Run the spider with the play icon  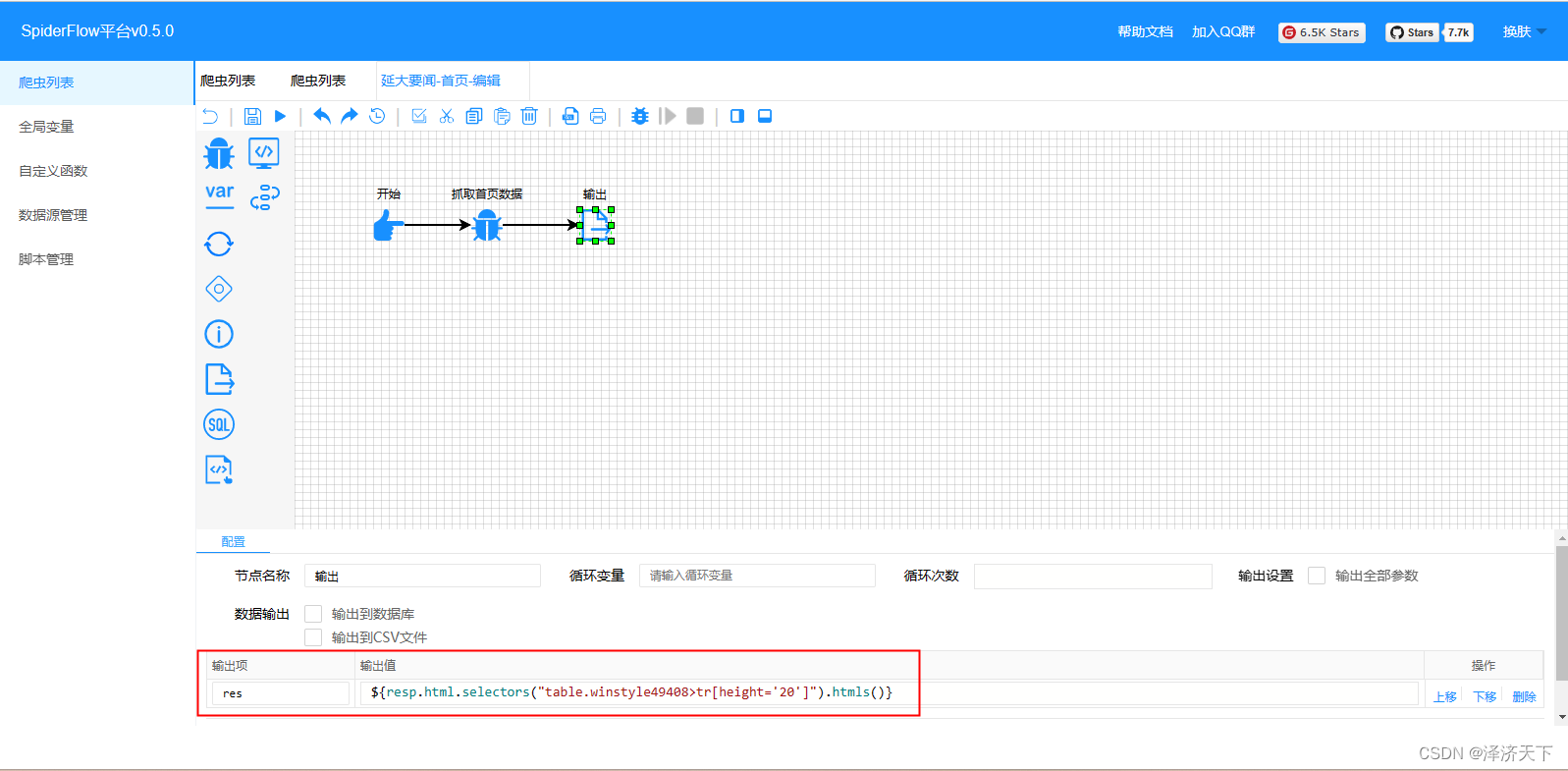click(280, 116)
